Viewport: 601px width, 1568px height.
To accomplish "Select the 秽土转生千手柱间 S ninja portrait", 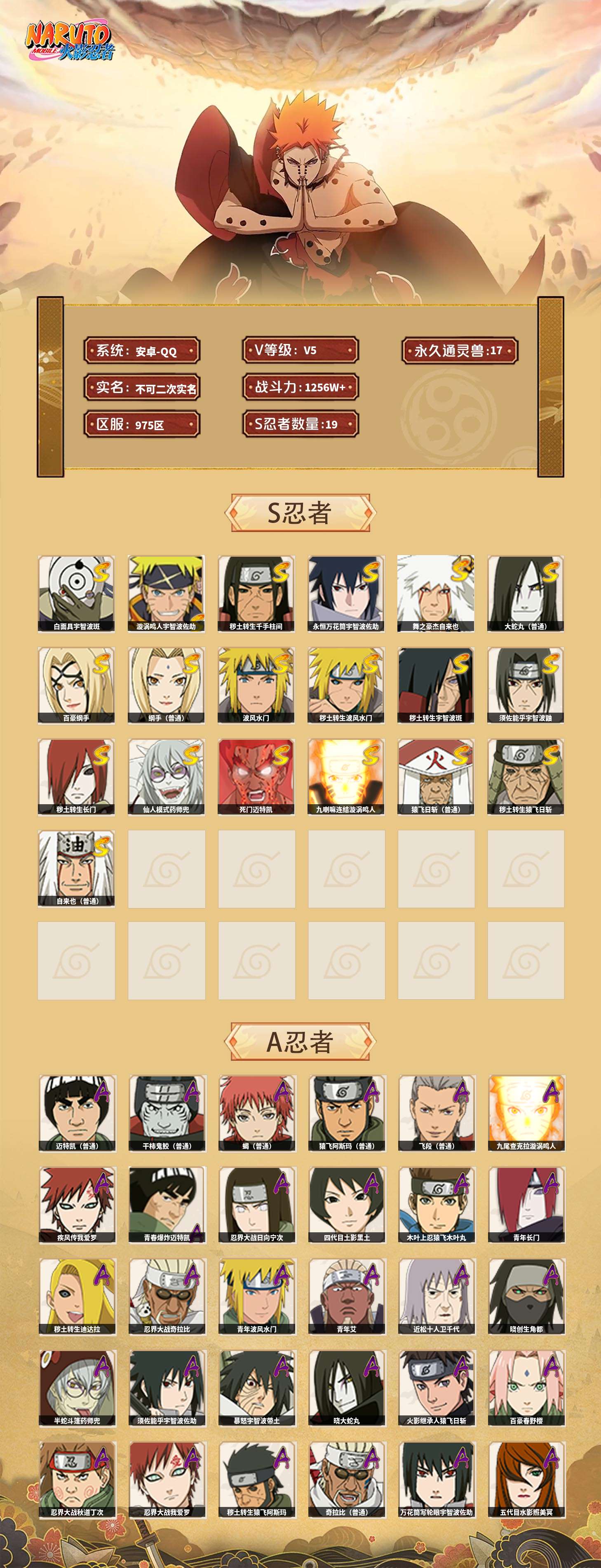I will [256, 593].
